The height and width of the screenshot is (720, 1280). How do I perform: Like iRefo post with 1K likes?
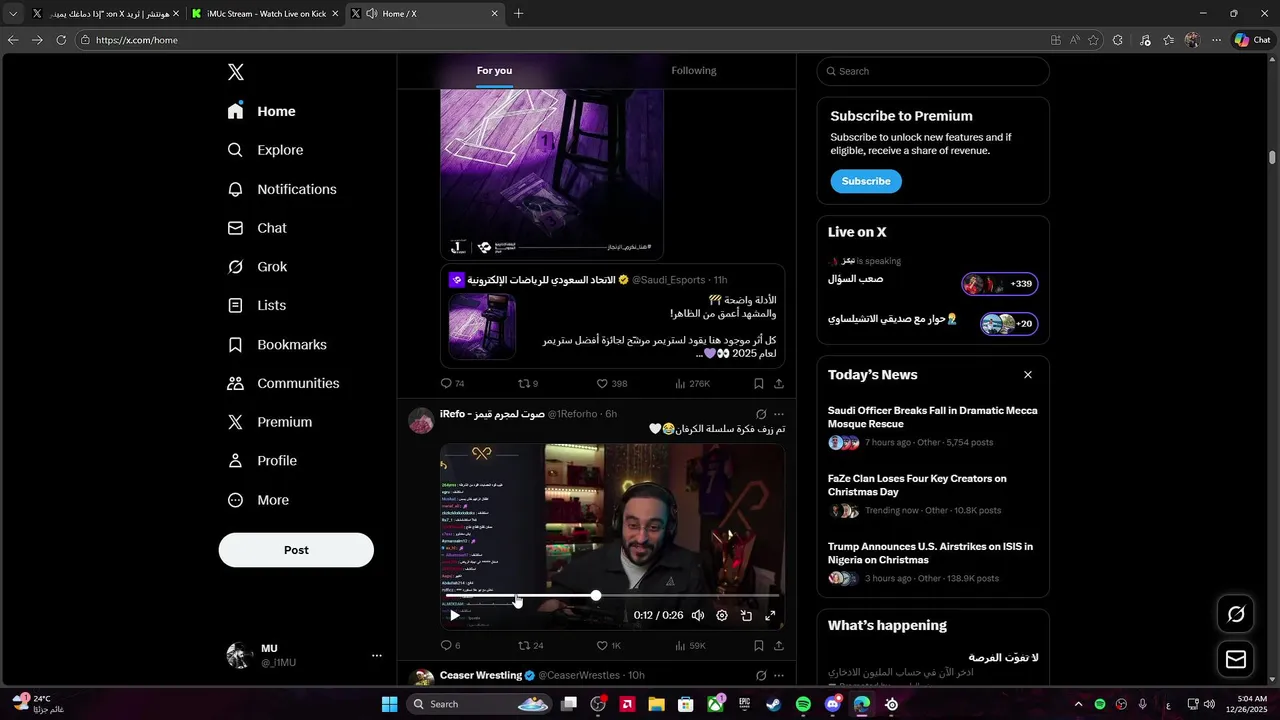pos(609,646)
